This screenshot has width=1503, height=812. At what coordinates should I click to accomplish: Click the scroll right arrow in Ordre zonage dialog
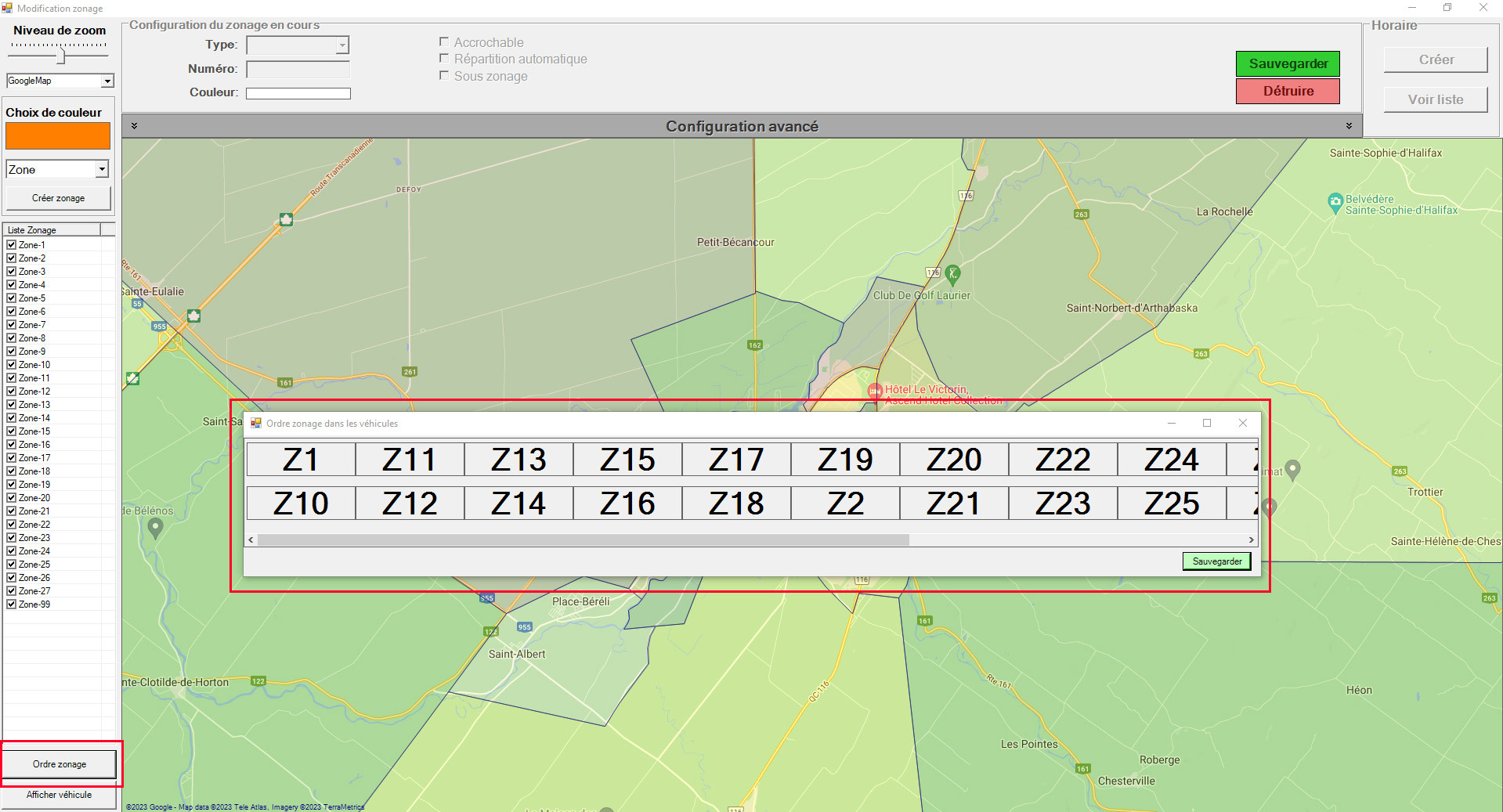[x=1251, y=540]
